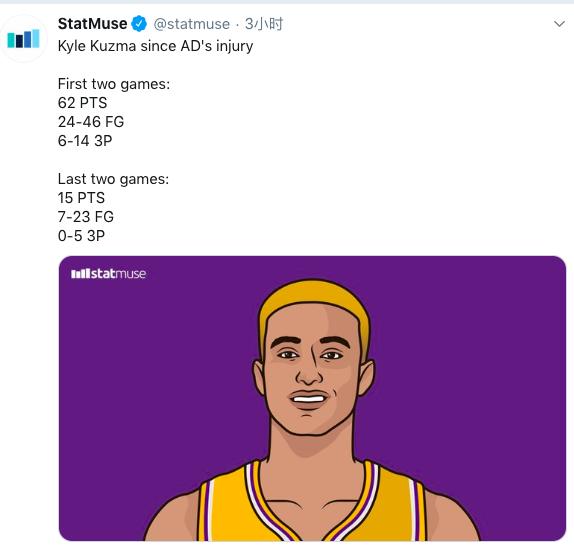Open the StatMuse display name profile link
Screen dimensions: 574x552
point(92,24)
